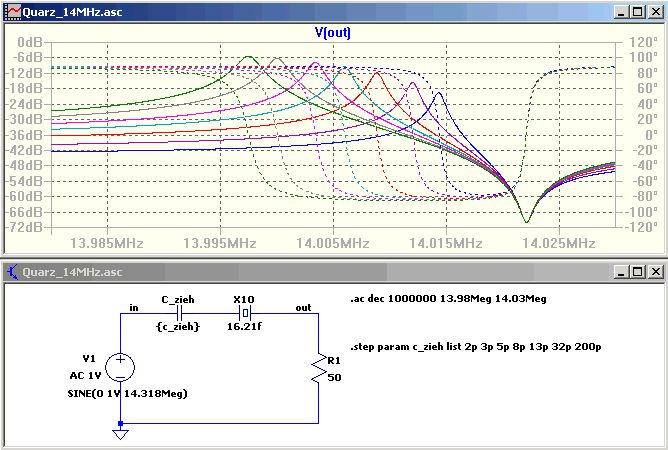Click the X10 component name label
668x450 pixels.
[244, 300]
